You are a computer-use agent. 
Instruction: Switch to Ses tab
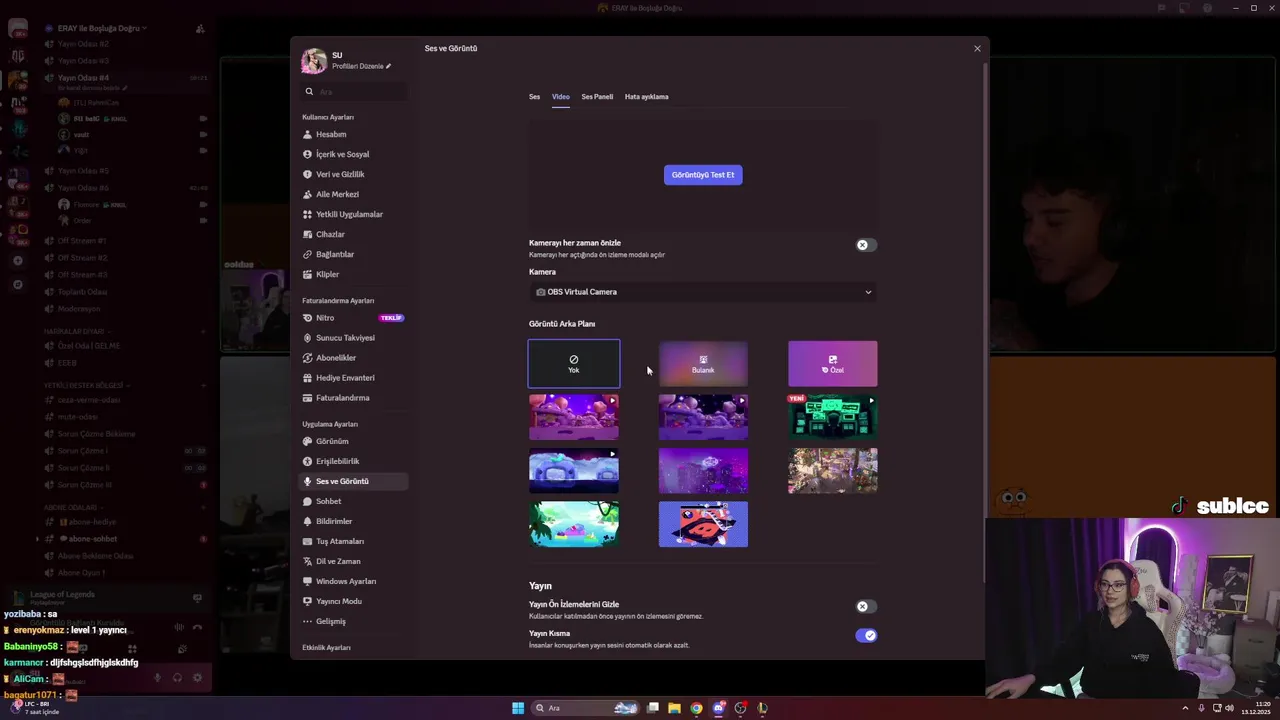click(x=534, y=97)
